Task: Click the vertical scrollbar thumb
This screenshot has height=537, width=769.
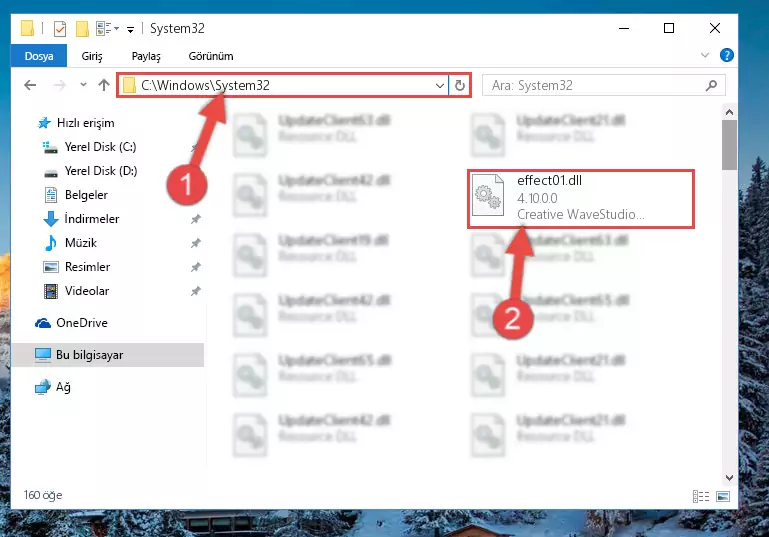Action: pos(729,145)
